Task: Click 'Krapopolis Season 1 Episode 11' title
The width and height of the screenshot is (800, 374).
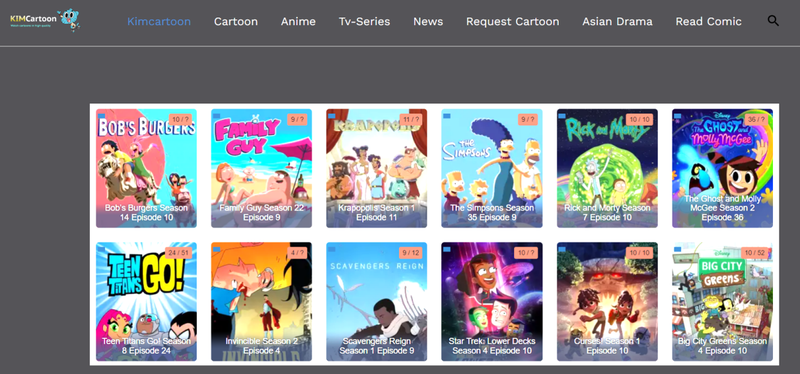Action: (x=377, y=213)
